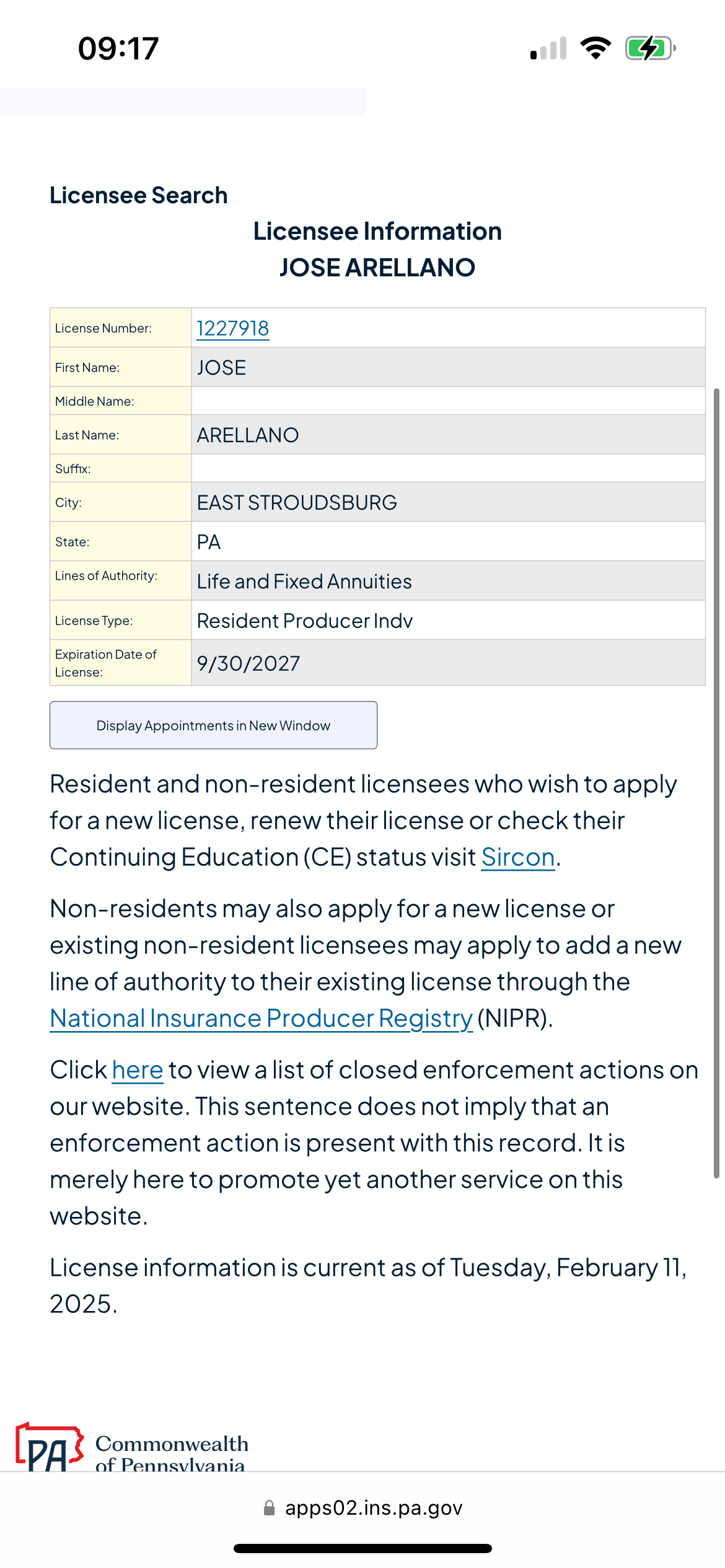The height and width of the screenshot is (1568, 725).
Task: Tap the State row showing PA
Action: tap(210, 541)
